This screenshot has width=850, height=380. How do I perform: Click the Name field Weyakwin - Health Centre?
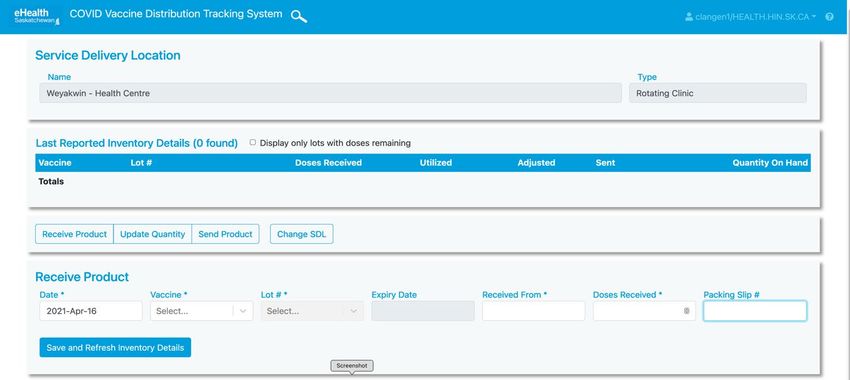(x=330, y=93)
